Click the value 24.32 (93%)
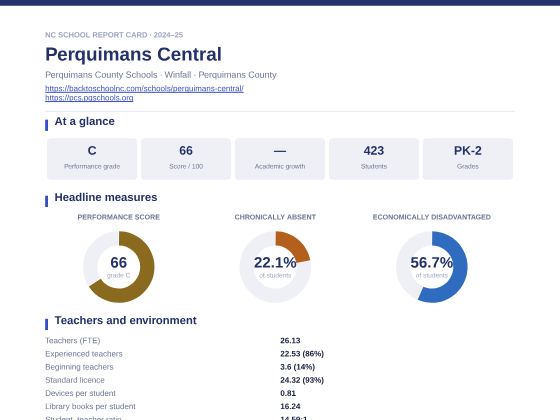Image resolution: width=560 pixels, height=420 pixels. pyautogui.click(x=302, y=380)
